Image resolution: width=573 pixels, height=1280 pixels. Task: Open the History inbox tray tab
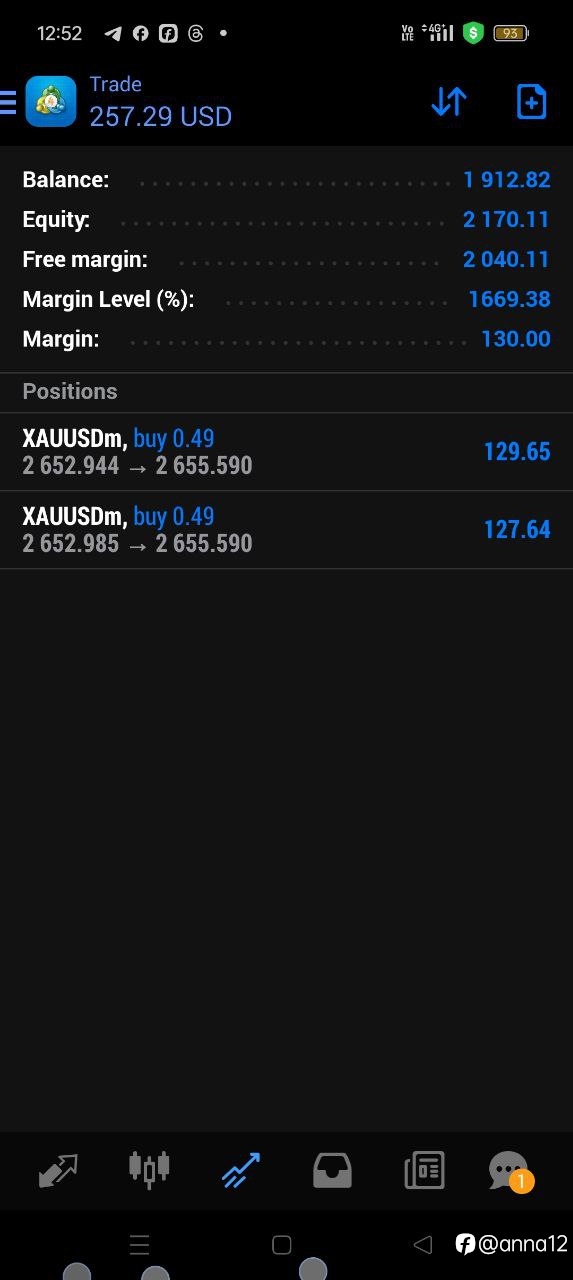[332, 1170]
